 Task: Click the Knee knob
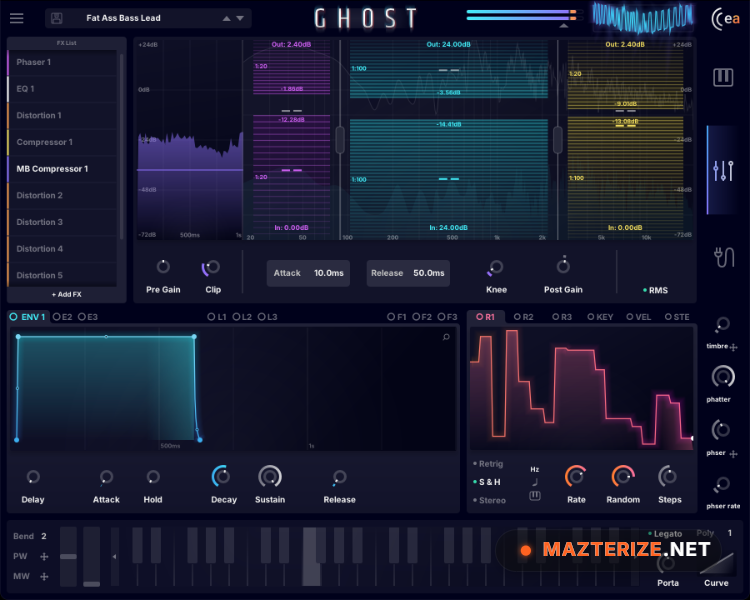[496, 267]
